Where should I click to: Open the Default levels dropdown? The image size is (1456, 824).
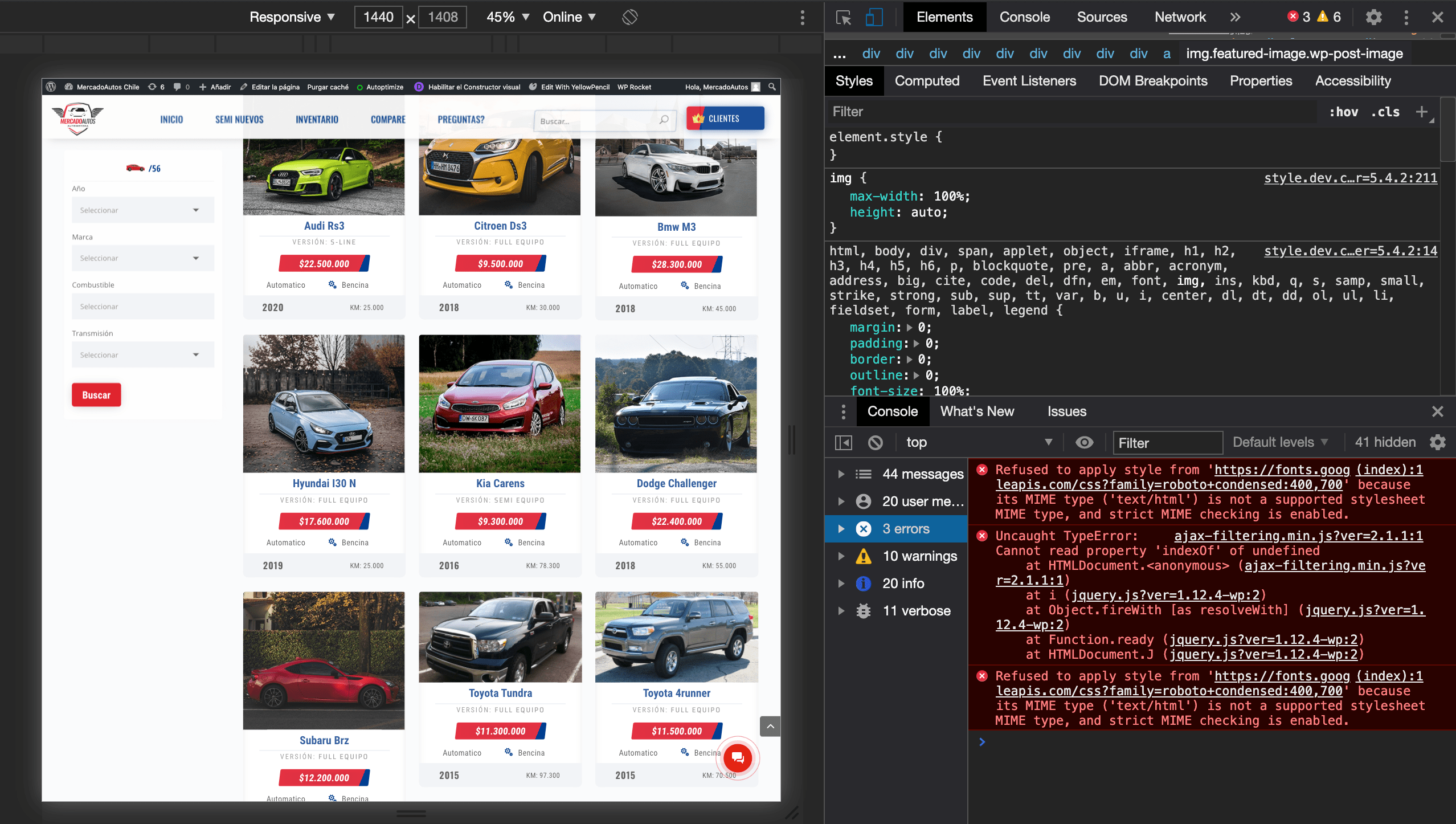[x=1281, y=443]
